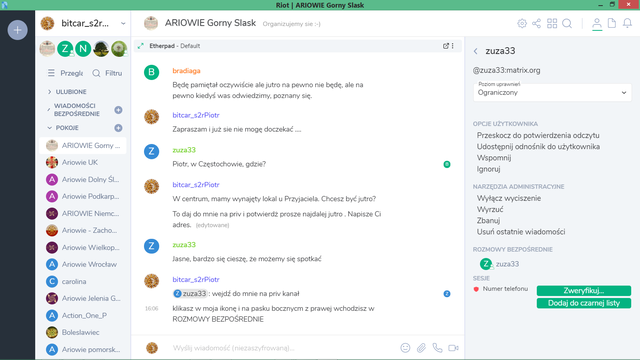This screenshot has height=360, width=640.
Task: Click Usuń ostatnie wiadomości
Action: tap(521, 231)
